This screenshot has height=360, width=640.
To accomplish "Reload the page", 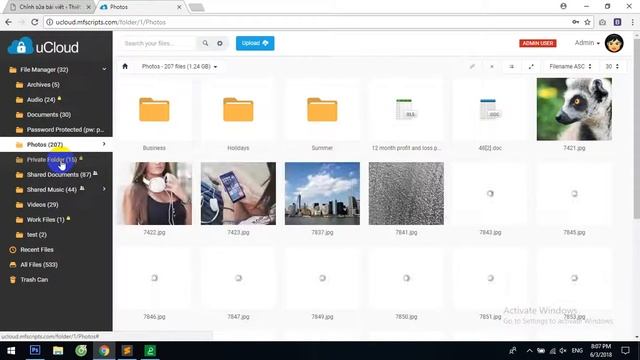I will click(35, 22).
